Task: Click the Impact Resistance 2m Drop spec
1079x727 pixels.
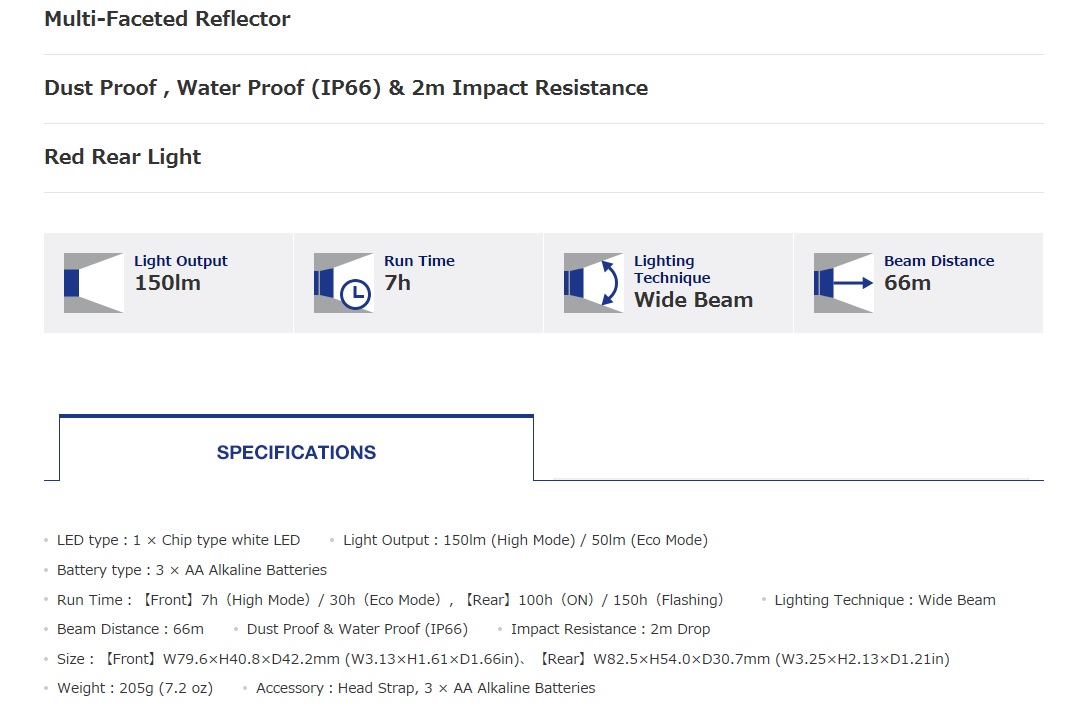Action: pos(610,629)
